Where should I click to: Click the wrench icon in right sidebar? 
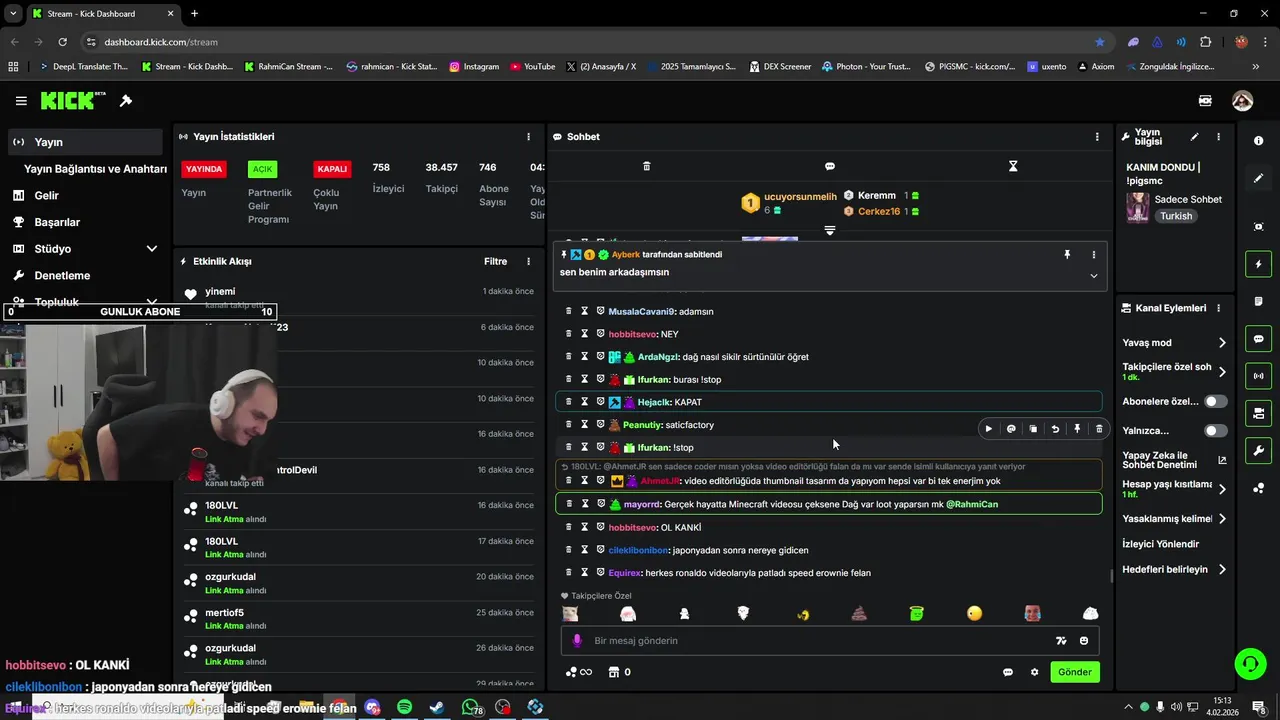pos(1258,450)
